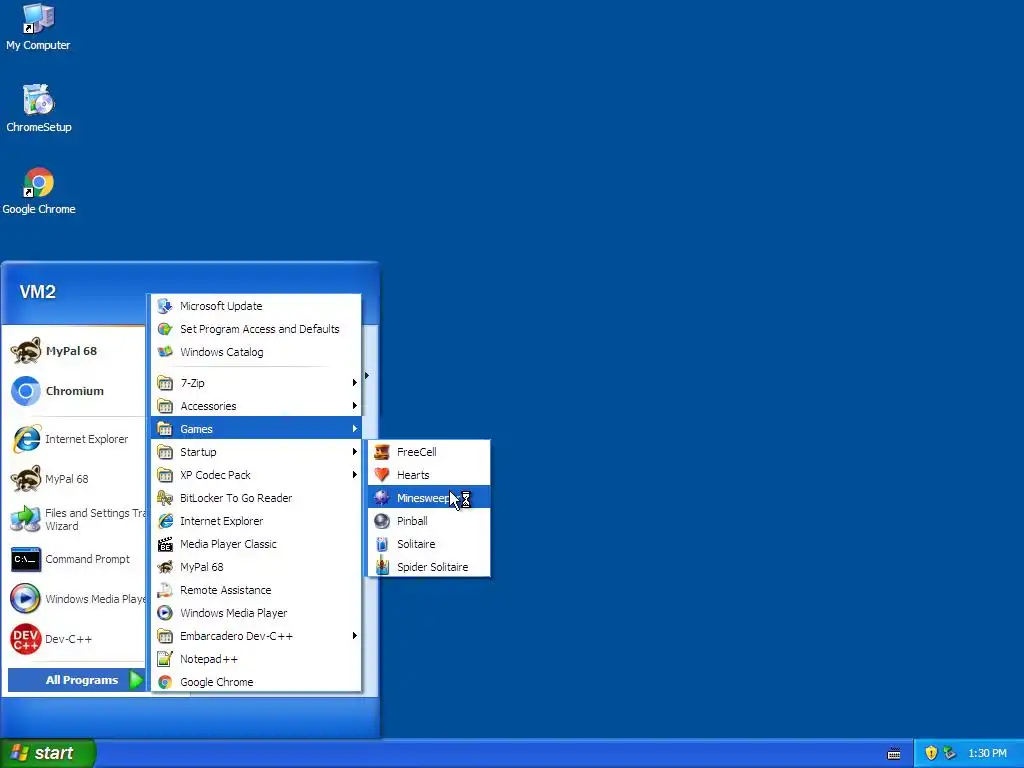
Task: Start the Pinball game
Action: [x=429, y=520]
